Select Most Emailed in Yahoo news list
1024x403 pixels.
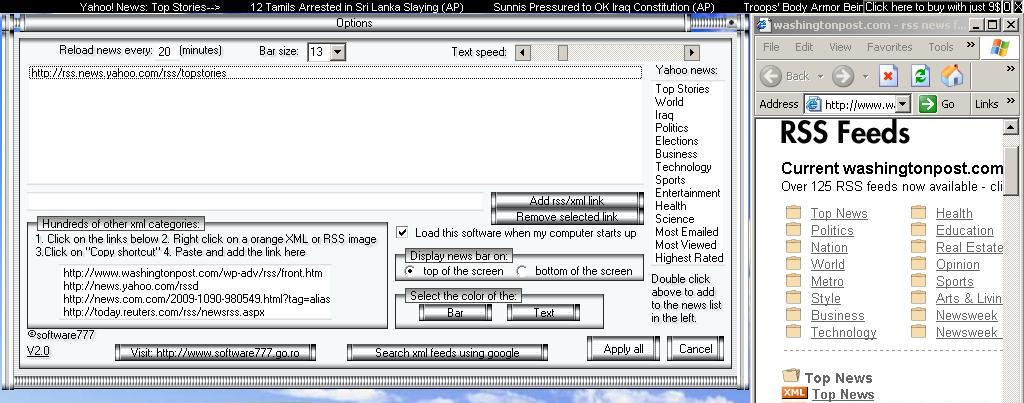coord(686,232)
